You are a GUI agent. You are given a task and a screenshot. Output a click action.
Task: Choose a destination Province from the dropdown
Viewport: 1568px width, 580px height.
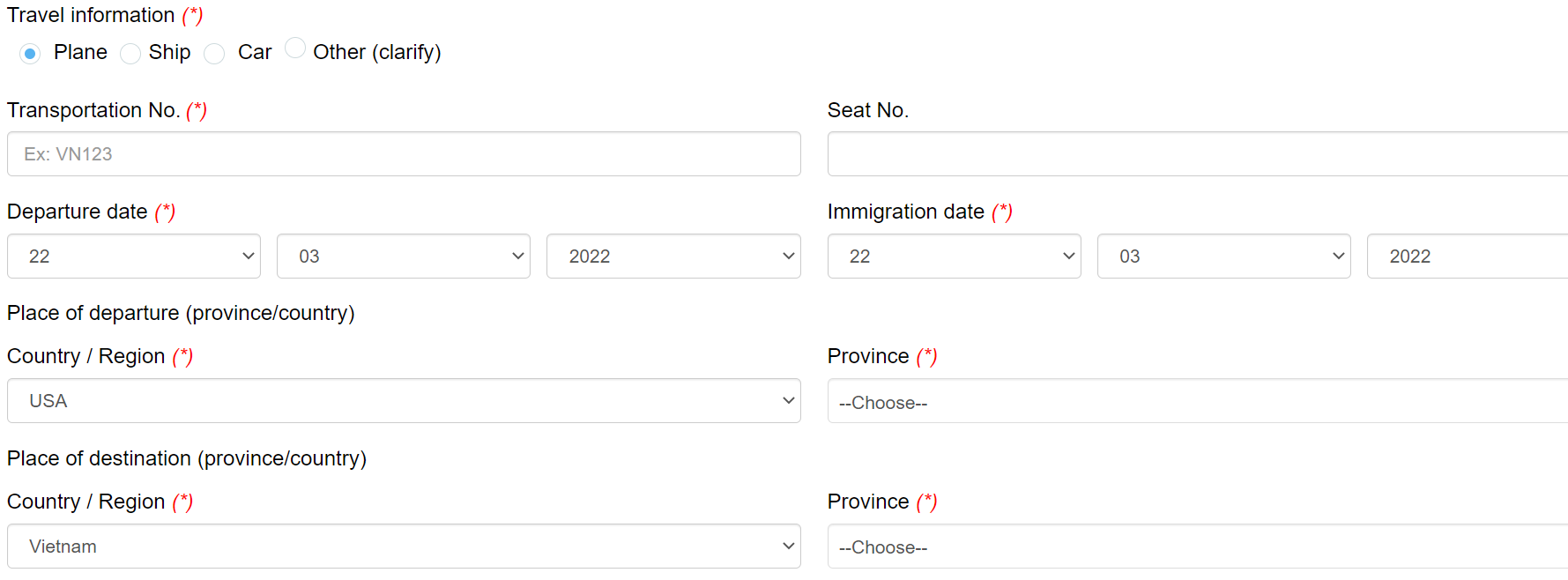1197,547
